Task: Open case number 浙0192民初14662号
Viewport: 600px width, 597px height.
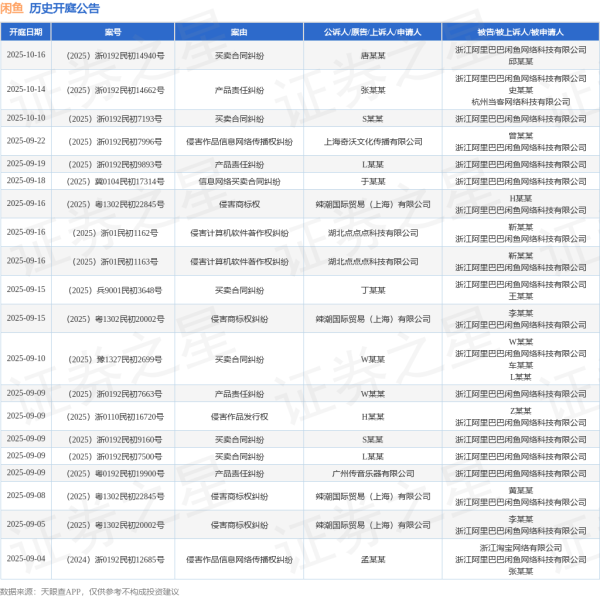Action: point(113,90)
